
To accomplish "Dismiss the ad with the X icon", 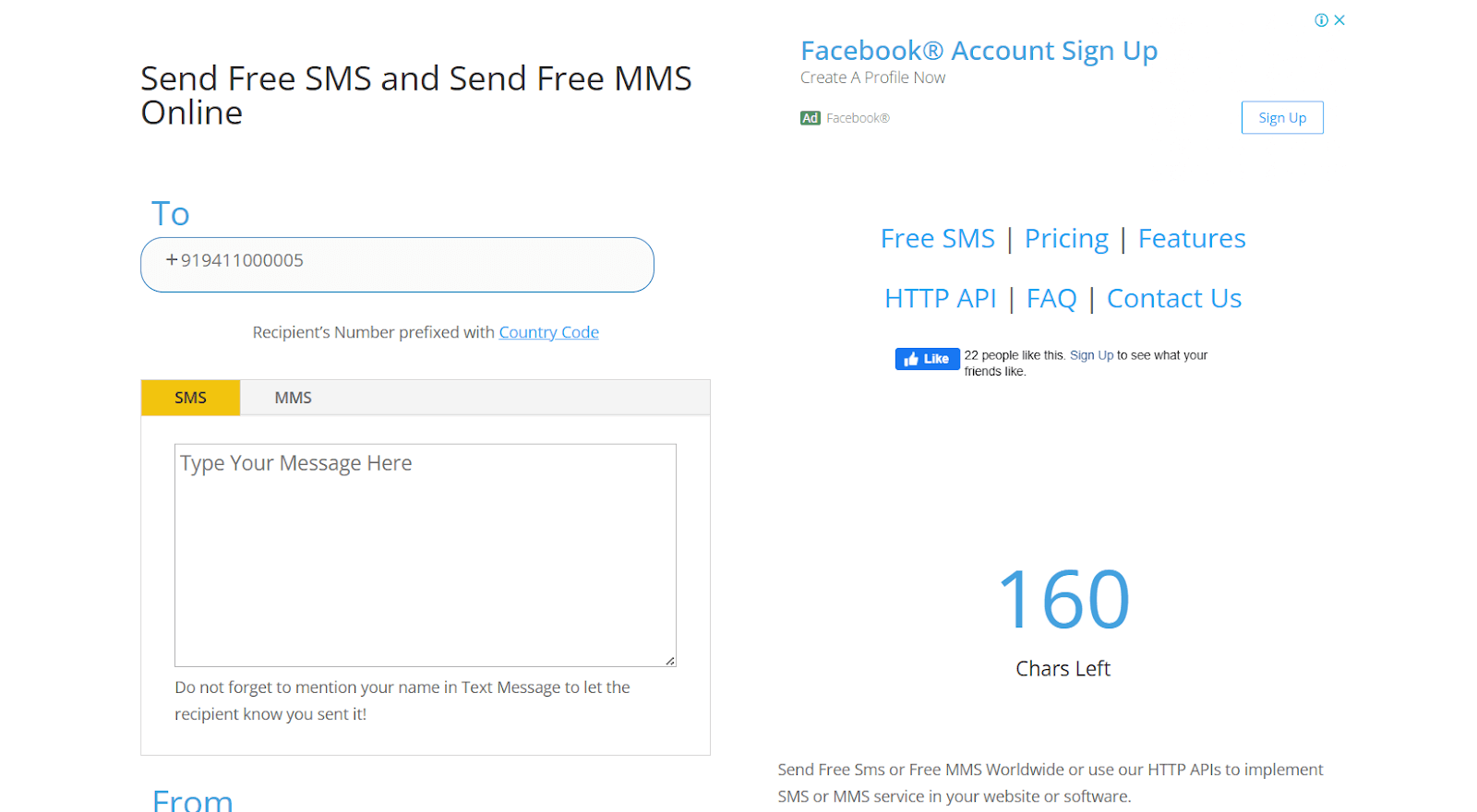I will pyautogui.click(x=1339, y=19).
